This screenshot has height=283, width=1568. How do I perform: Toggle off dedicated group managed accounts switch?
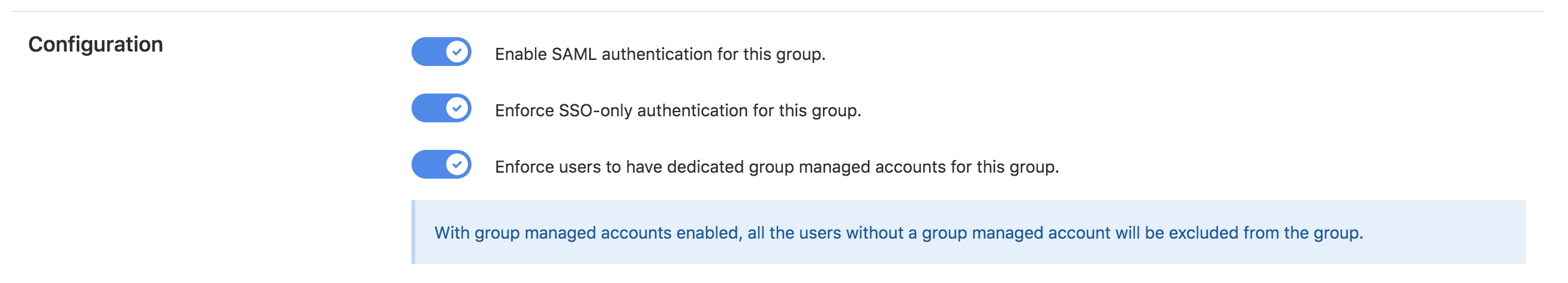(441, 165)
